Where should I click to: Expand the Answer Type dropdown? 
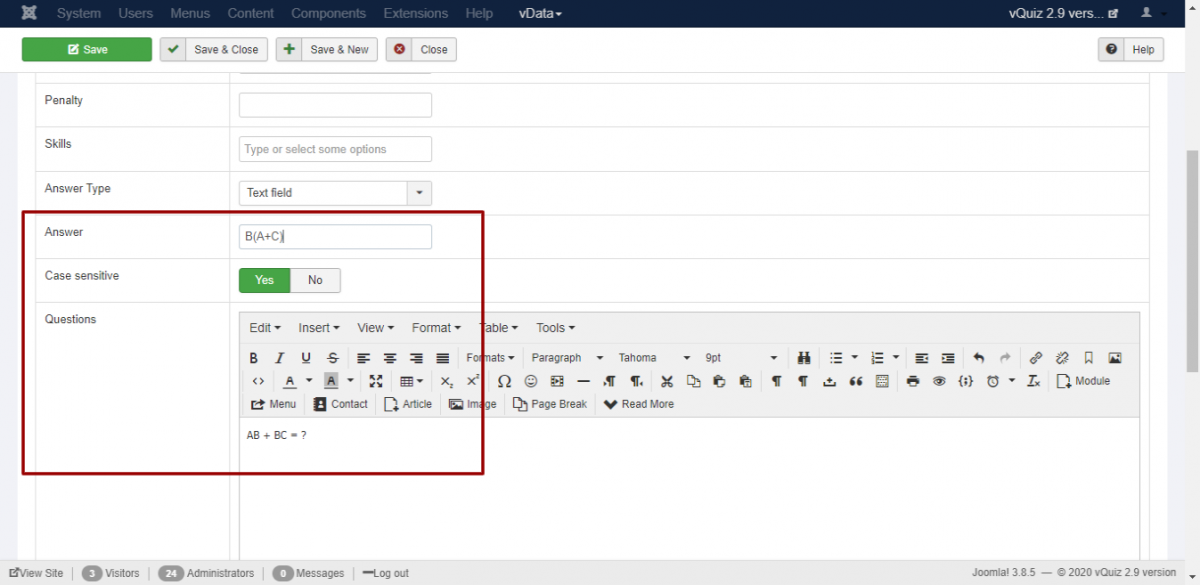(x=419, y=193)
